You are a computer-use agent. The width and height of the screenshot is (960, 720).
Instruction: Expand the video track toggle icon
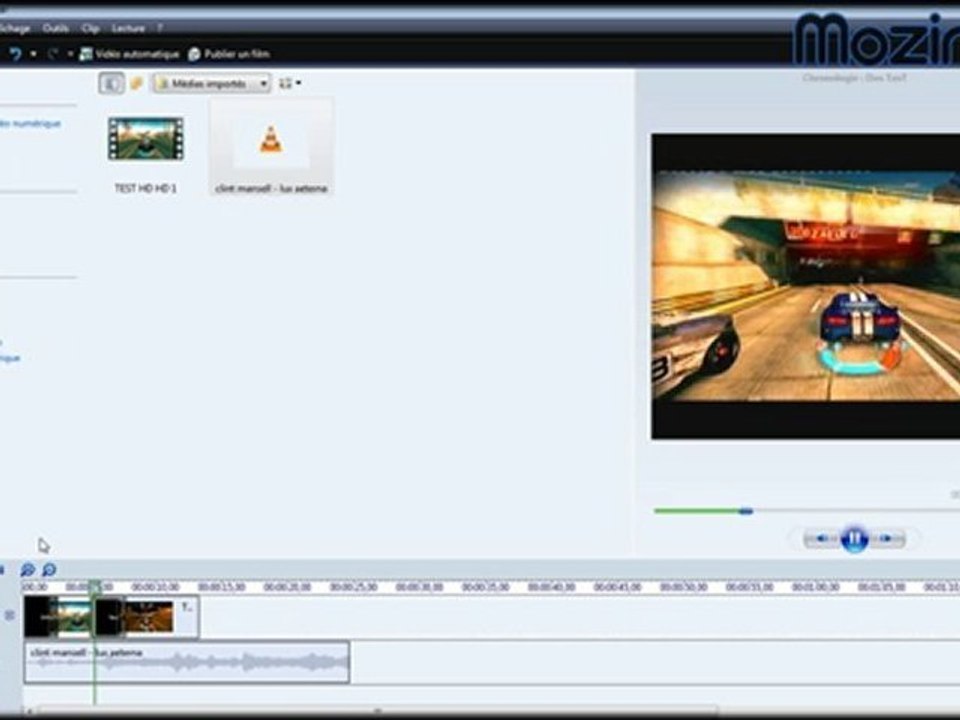(x=10, y=615)
